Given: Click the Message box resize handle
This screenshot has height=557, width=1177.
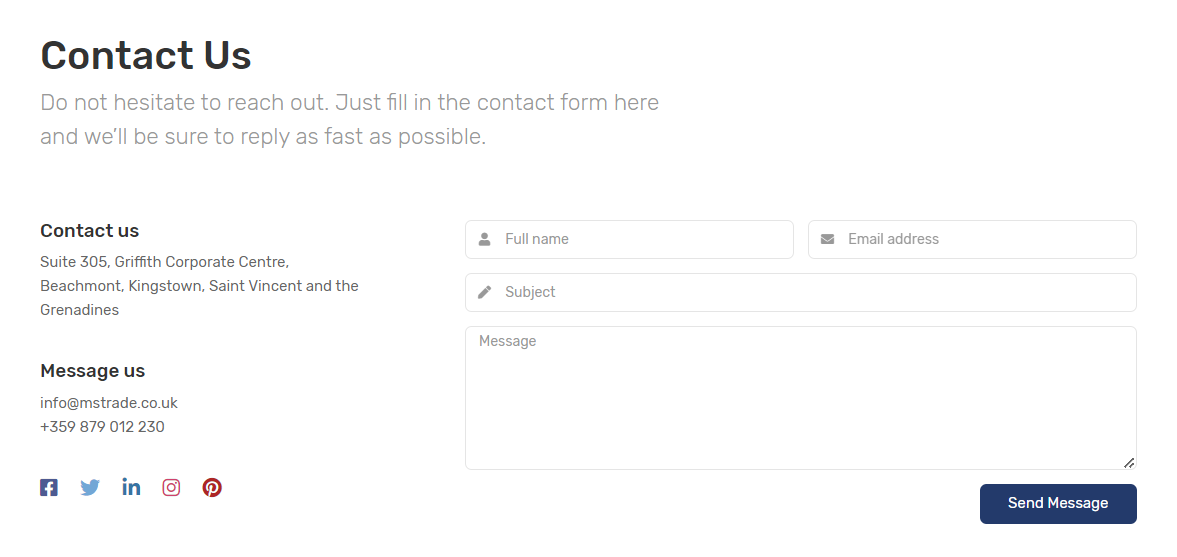Looking at the screenshot, I should tap(1129, 462).
